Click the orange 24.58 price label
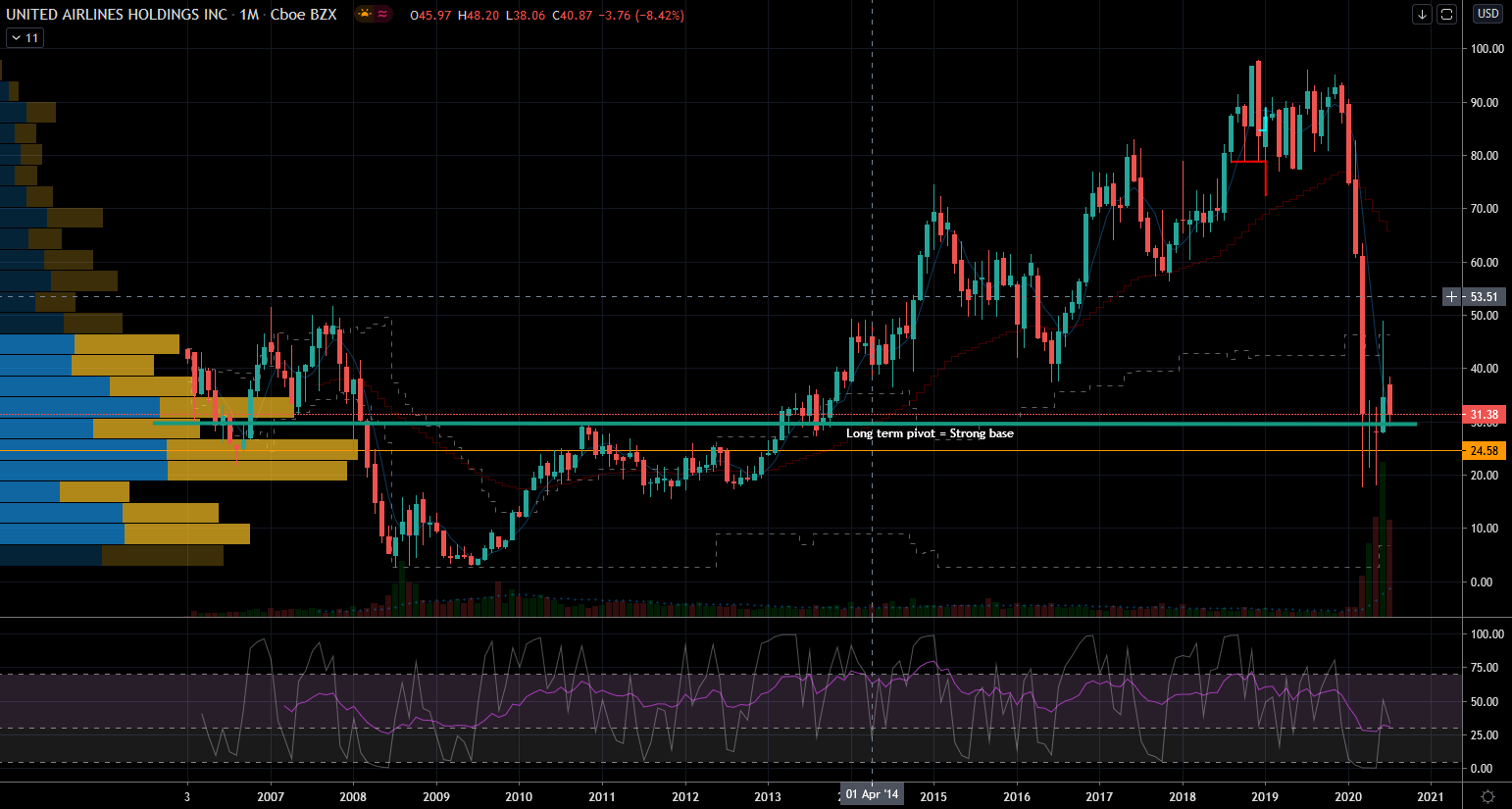The image size is (1512, 809). click(x=1485, y=451)
